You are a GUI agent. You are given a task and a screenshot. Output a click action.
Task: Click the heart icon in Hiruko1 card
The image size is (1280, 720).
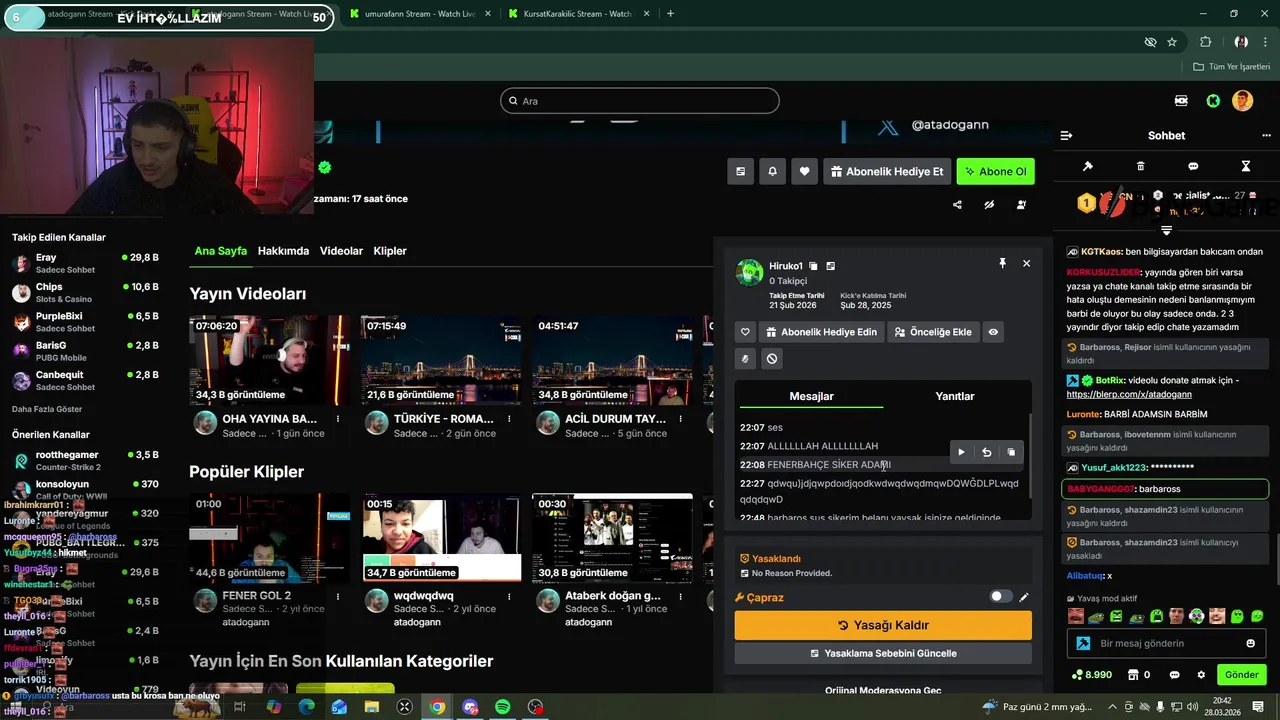pos(745,332)
